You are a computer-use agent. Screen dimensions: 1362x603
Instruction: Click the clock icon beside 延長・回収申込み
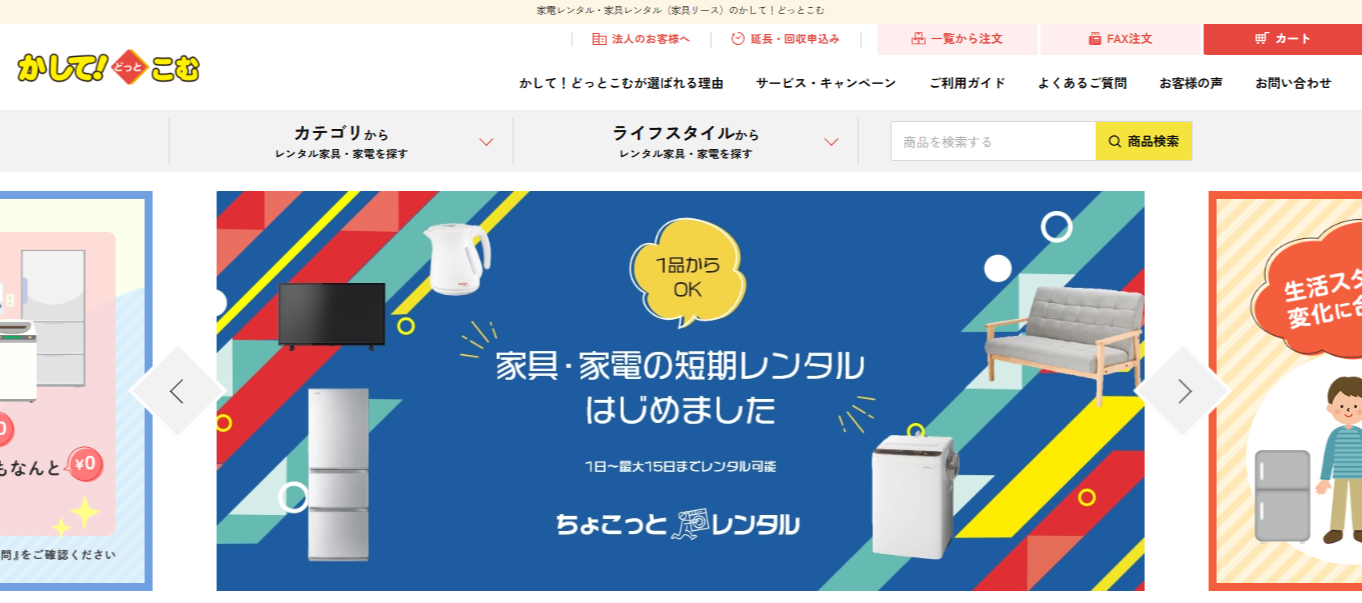click(738, 39)
